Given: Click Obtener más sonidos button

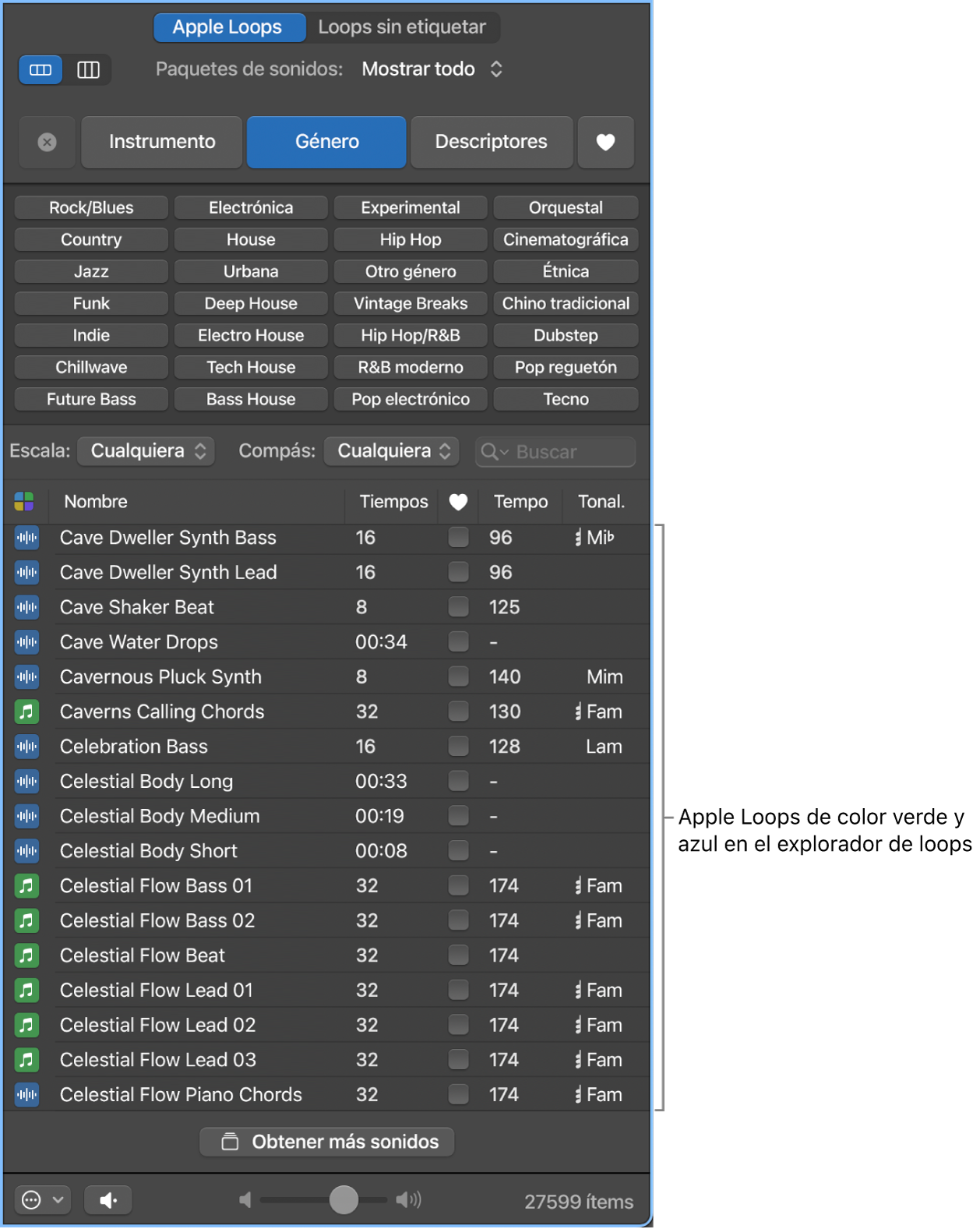Looking at the screenshot, I should [x=327, y=1142].
